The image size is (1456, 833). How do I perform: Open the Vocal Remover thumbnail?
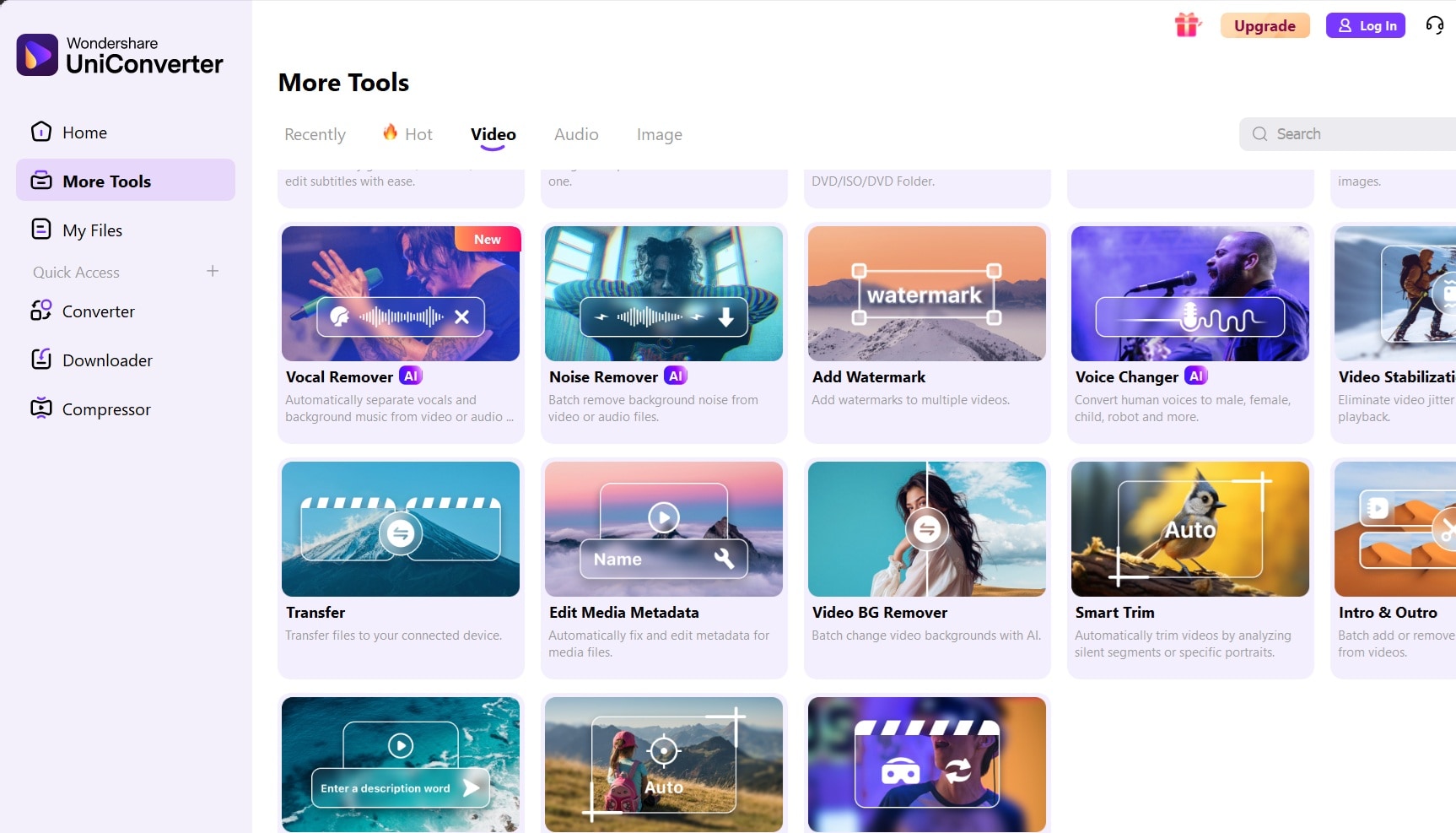401,294
